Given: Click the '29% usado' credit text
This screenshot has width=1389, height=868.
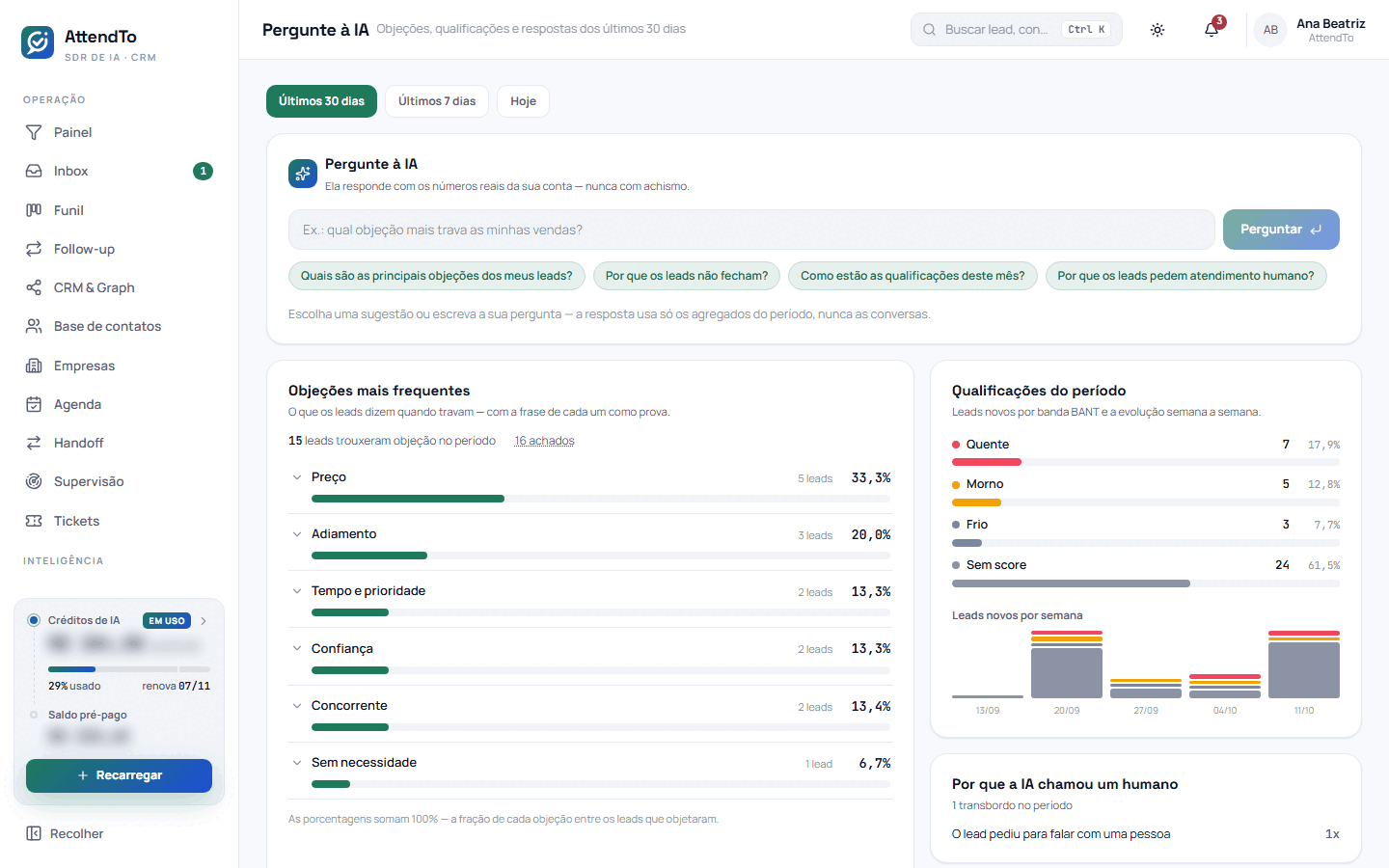Looking at the screenshot, I should point(74,686).
